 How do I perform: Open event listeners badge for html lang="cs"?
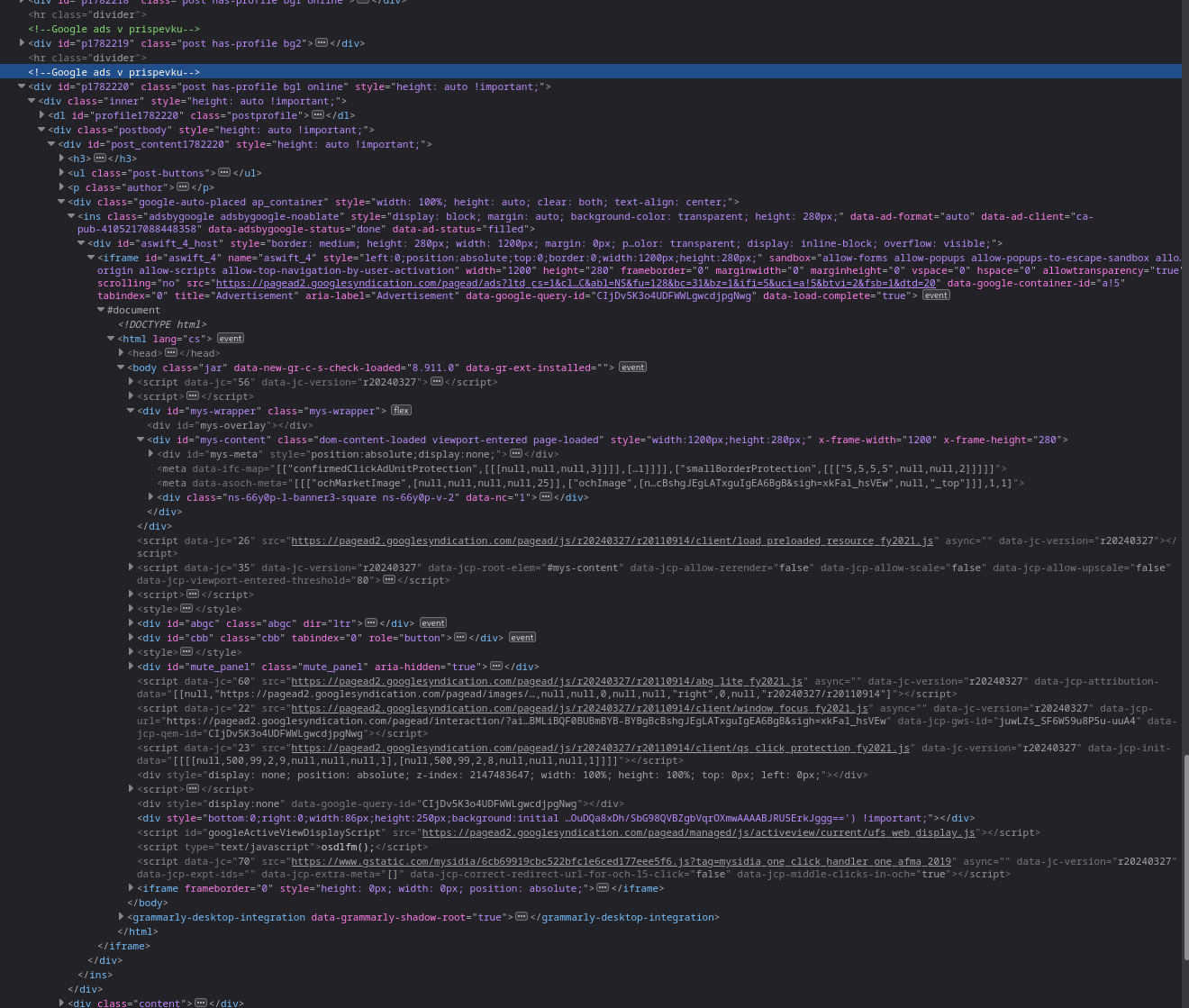tap(231, 339)
